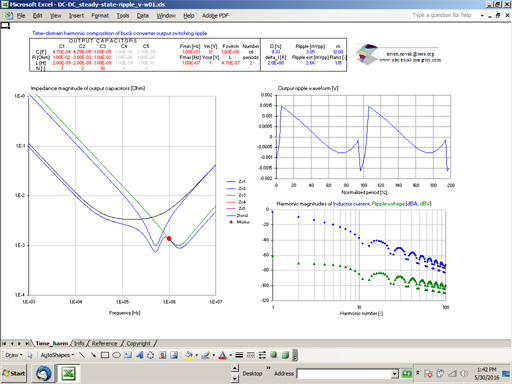
Task: Go to previous sheet tab arrow
Action: pos(12,343)
